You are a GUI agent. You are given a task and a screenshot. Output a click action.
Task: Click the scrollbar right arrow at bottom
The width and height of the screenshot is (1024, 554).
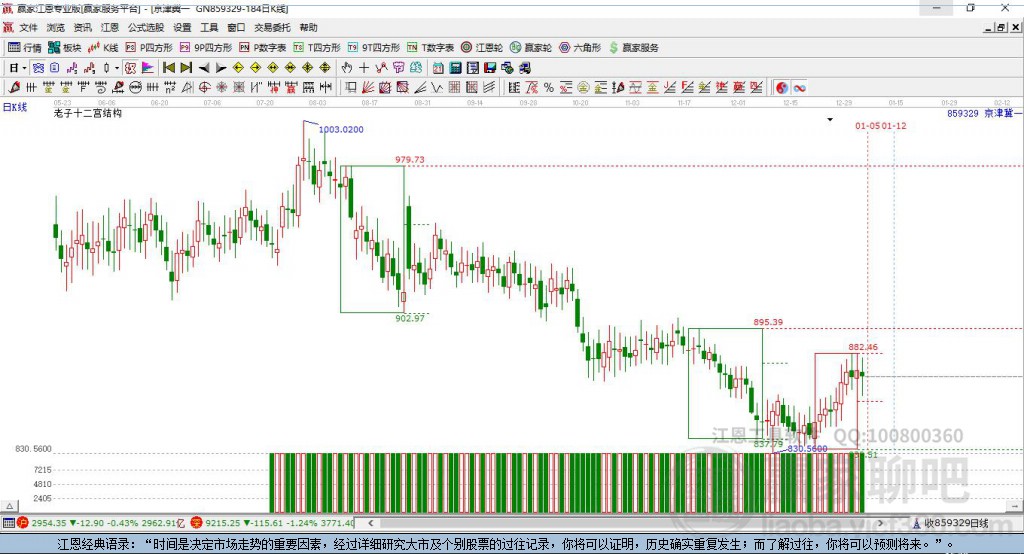(880, 523)
